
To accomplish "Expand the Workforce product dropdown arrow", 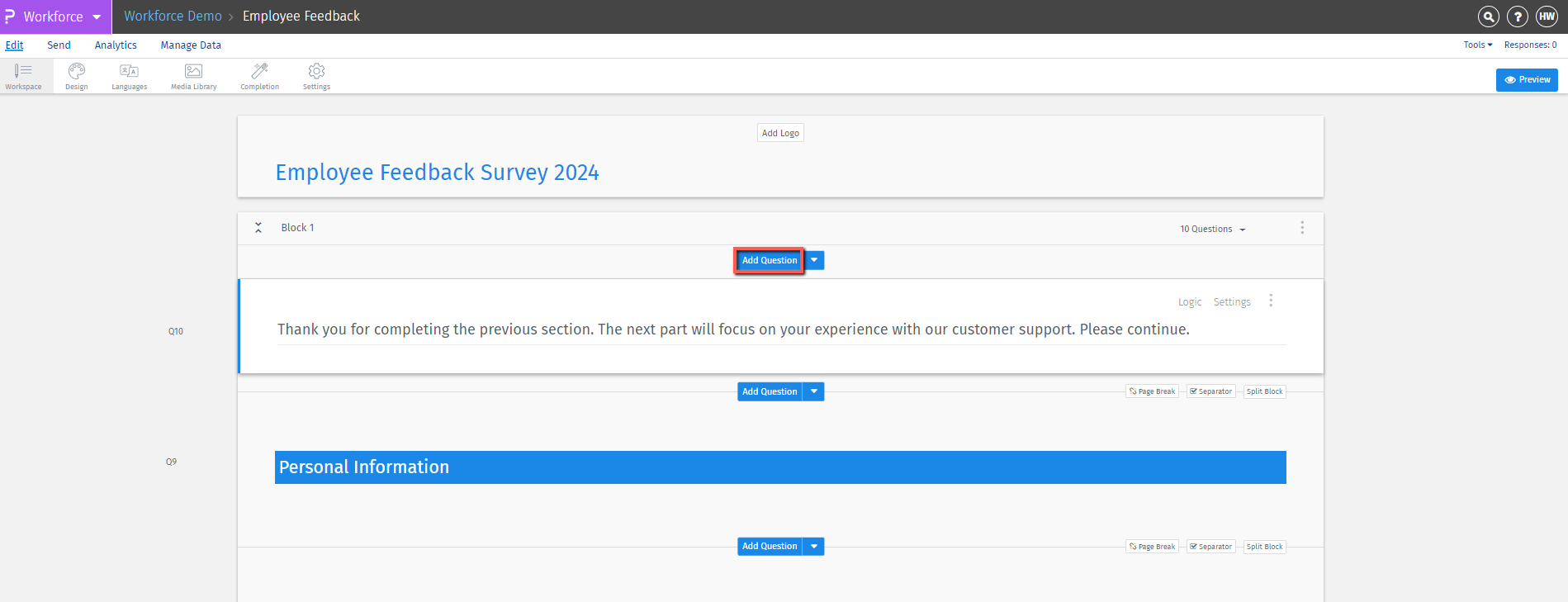I will coord(97,17).
